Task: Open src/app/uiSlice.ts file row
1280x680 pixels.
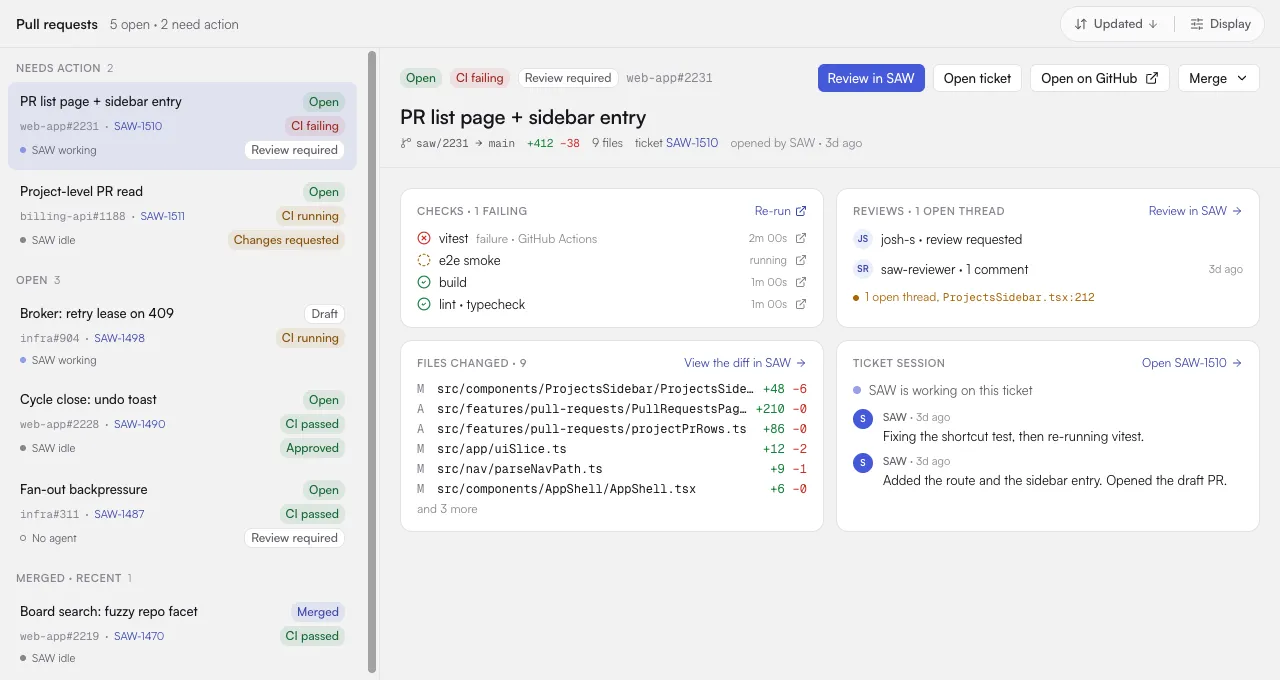Action: [612, 449]
